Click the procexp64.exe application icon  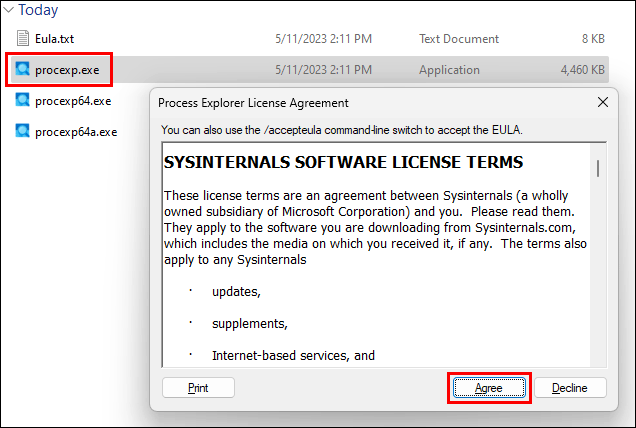point(23,100)
